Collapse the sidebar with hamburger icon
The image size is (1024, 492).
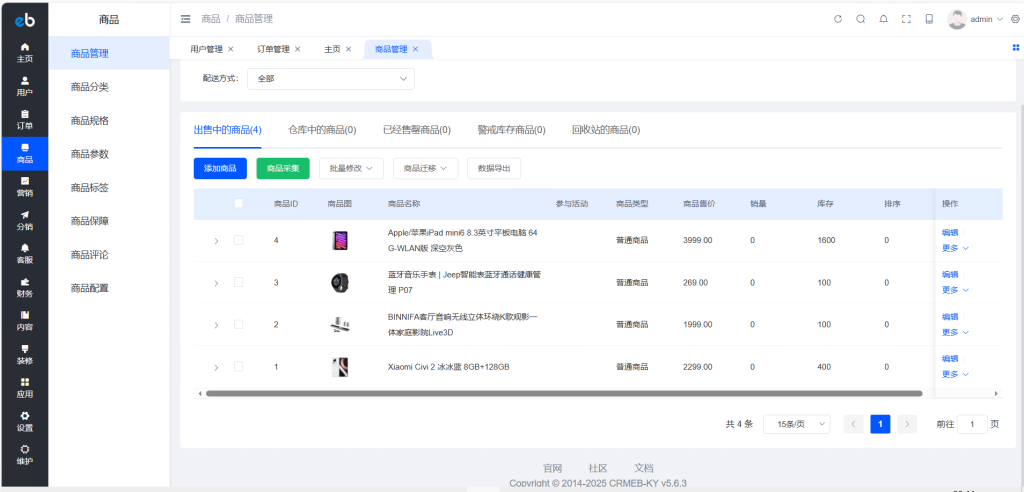pyautogui.click(x=186, y=19)
